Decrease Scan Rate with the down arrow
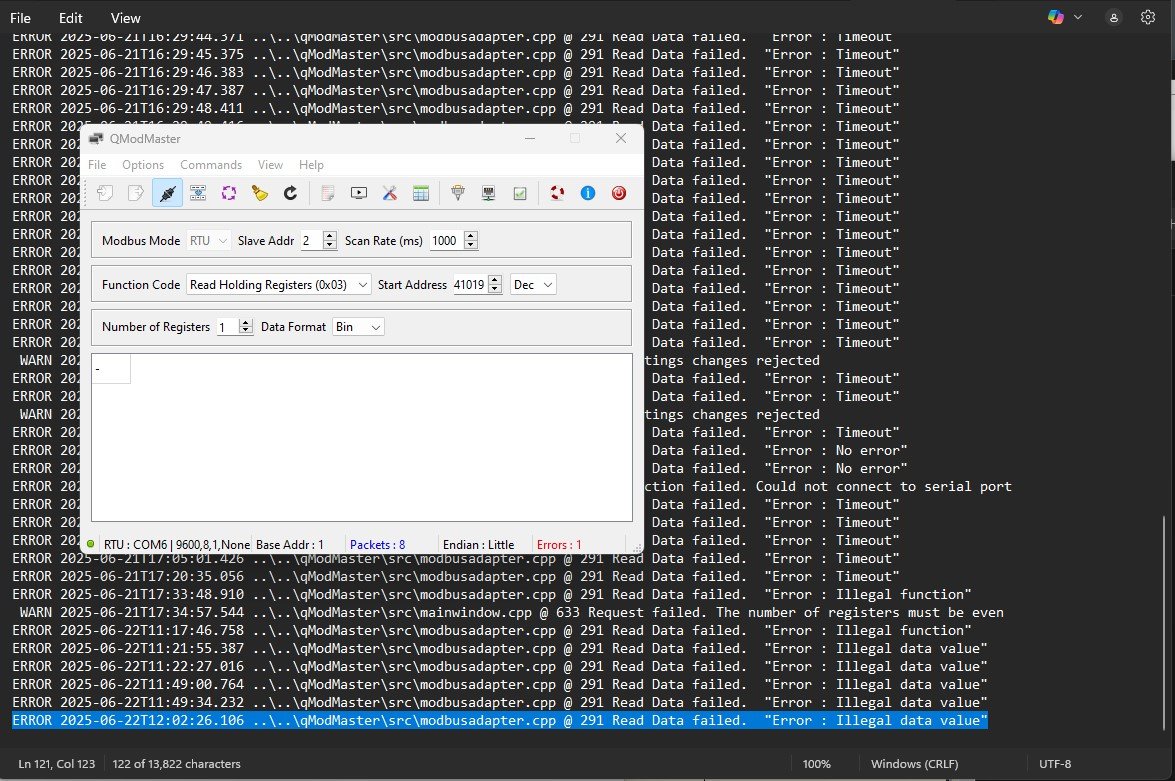The height and width of the screenshot is (781, 1175). [x=471, y=245]
